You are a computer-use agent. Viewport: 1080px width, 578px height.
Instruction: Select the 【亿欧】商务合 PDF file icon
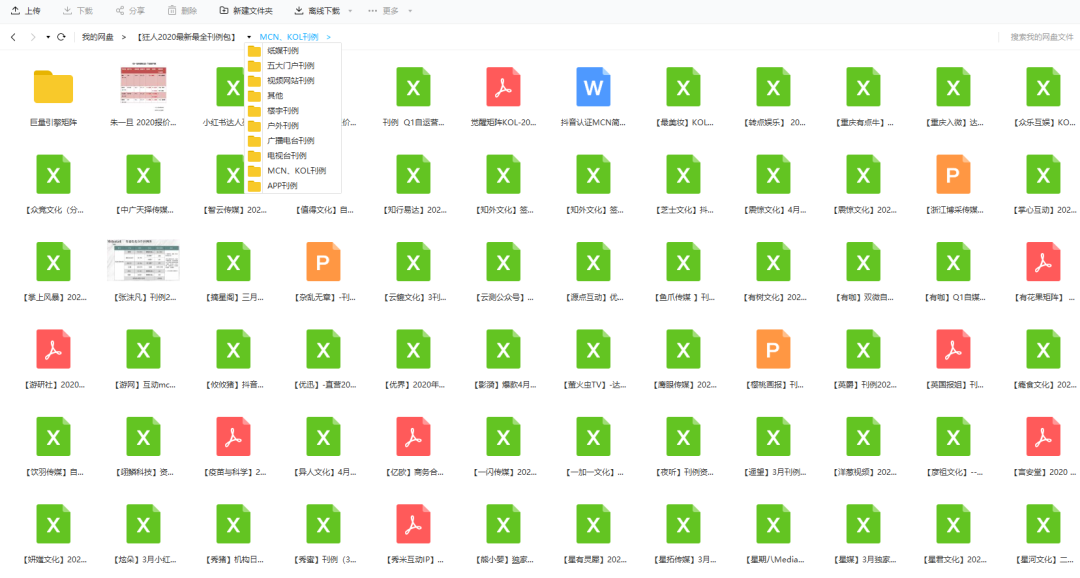pyautogui.click(x=413, y=437)
